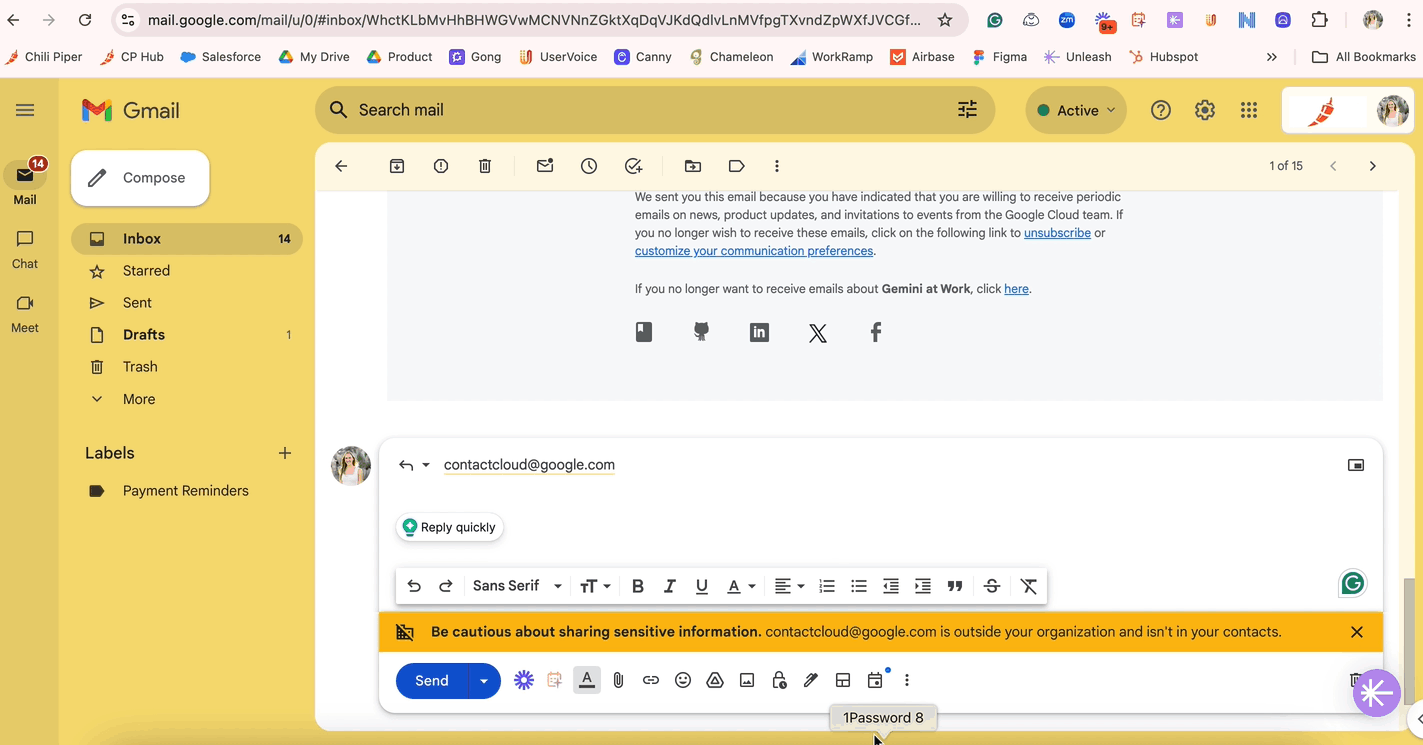Click the Facebook icon in email footer
Screen dimensions: 1423x745
[x=876, y=332]
